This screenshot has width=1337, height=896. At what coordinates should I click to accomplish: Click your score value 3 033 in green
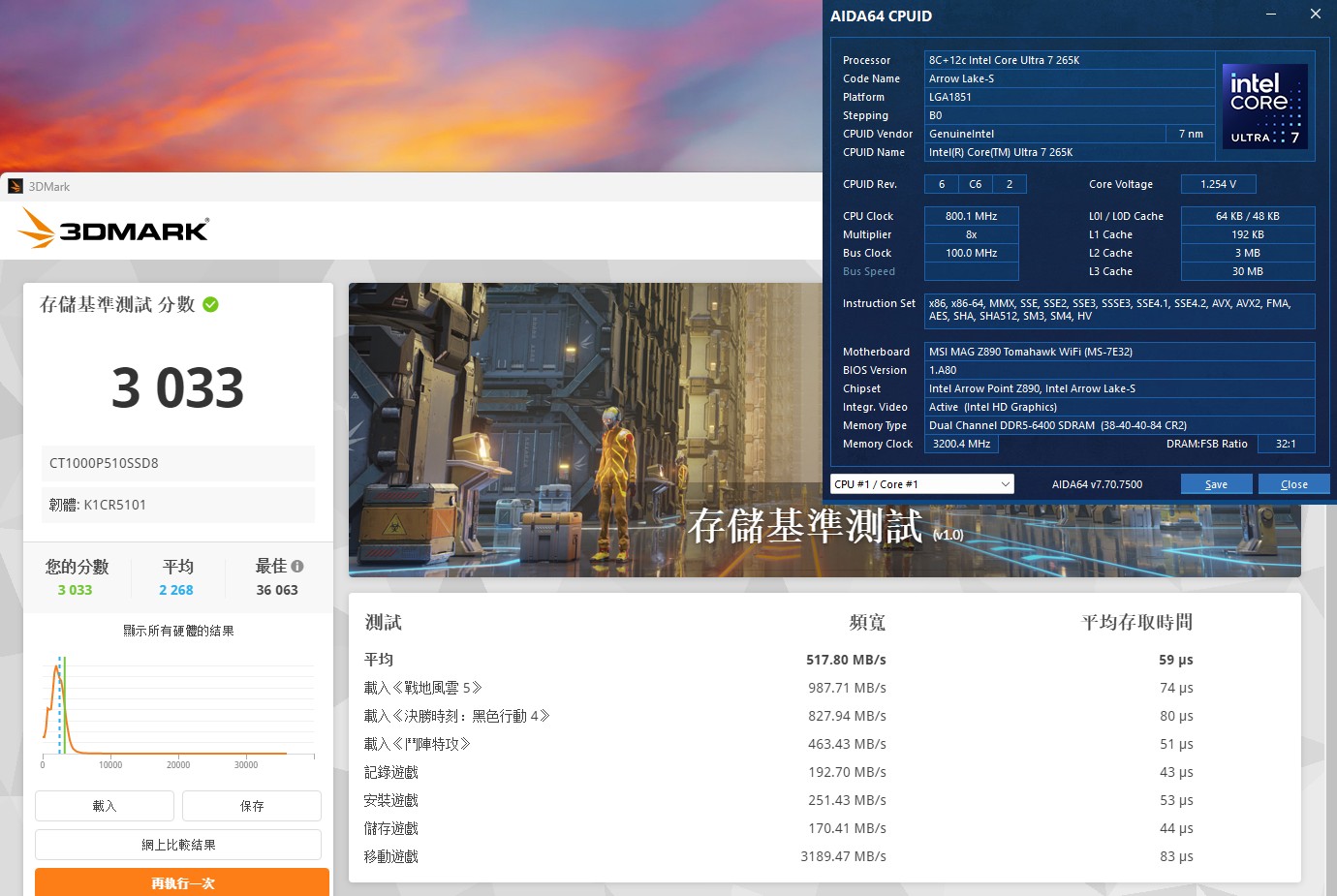coord(75,590)
